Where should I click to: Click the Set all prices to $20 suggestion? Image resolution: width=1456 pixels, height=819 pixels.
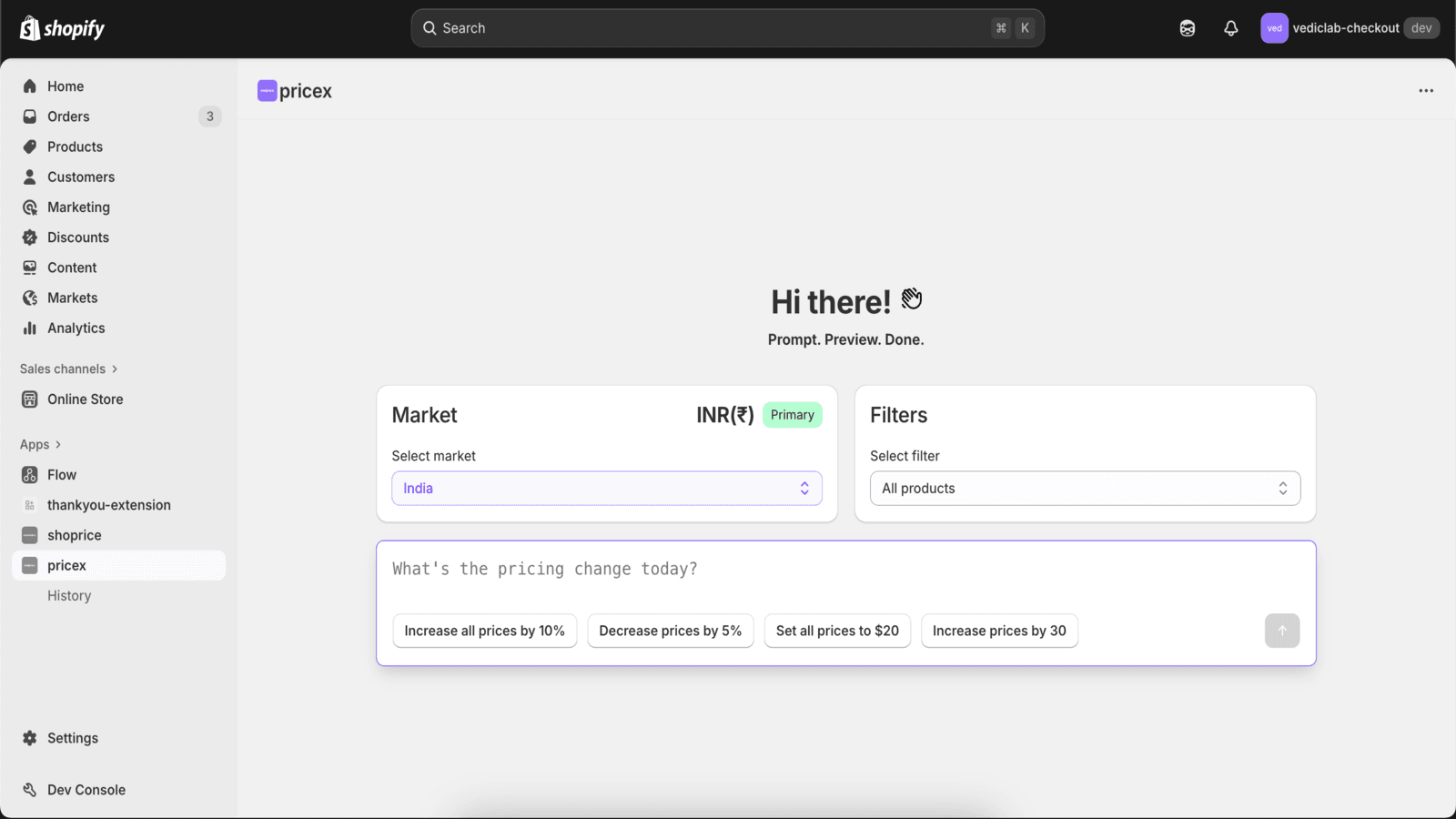pyautogui.click(x=837, y=631)
